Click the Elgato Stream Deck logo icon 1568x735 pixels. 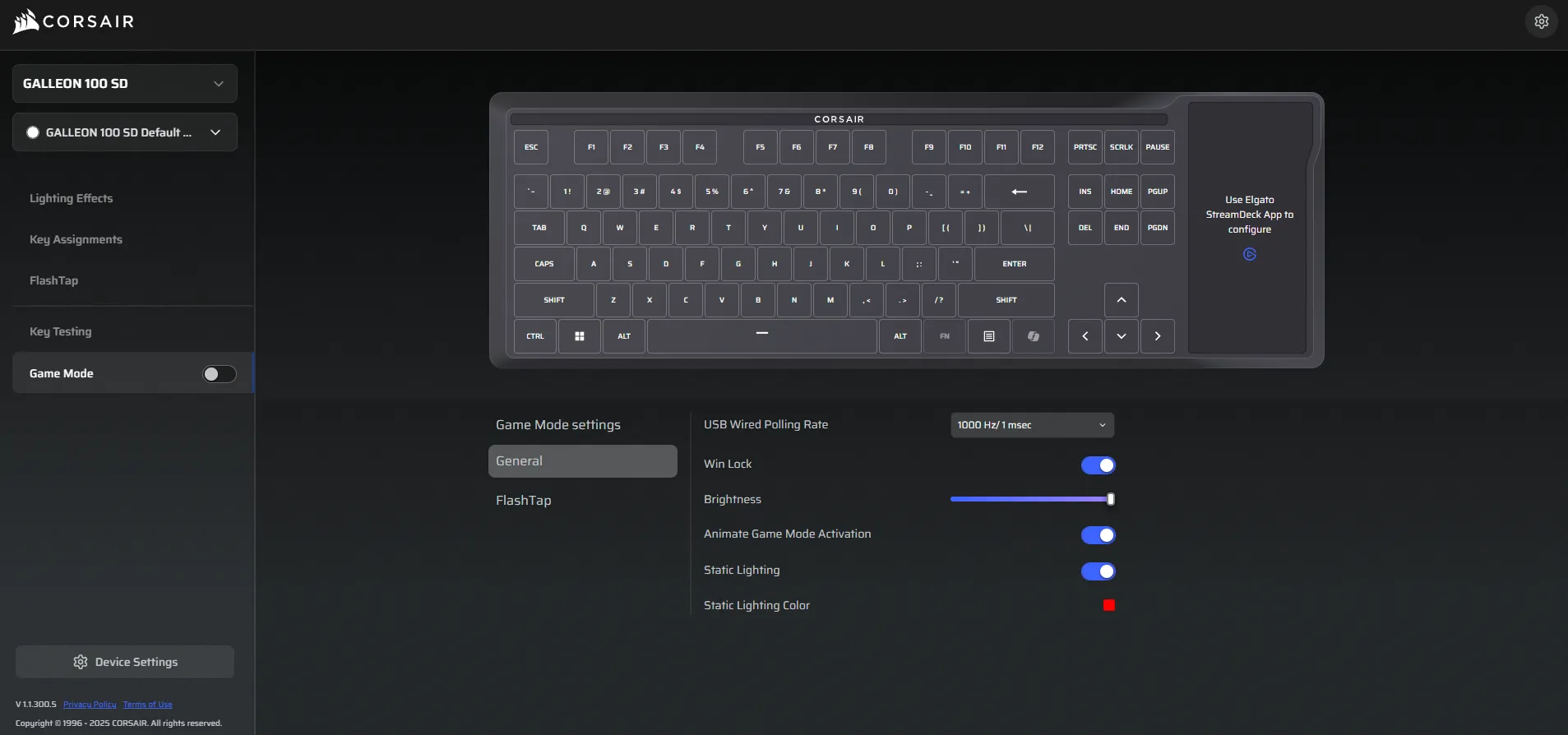pyautogui.click(x=1250, y=255)
